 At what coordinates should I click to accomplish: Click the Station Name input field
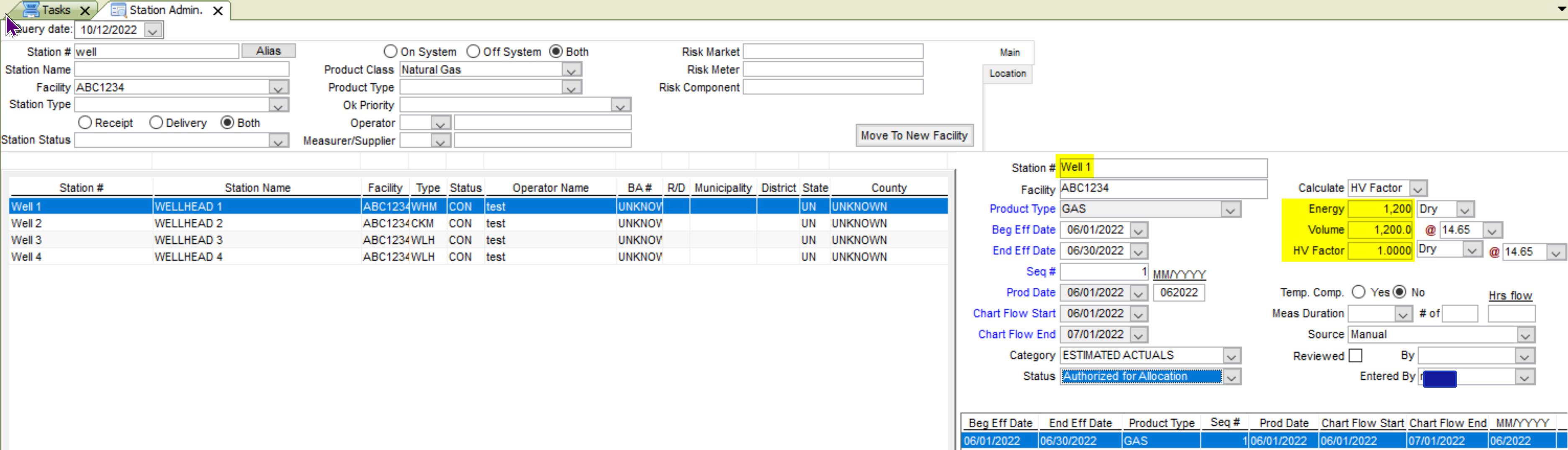point(181,69)
